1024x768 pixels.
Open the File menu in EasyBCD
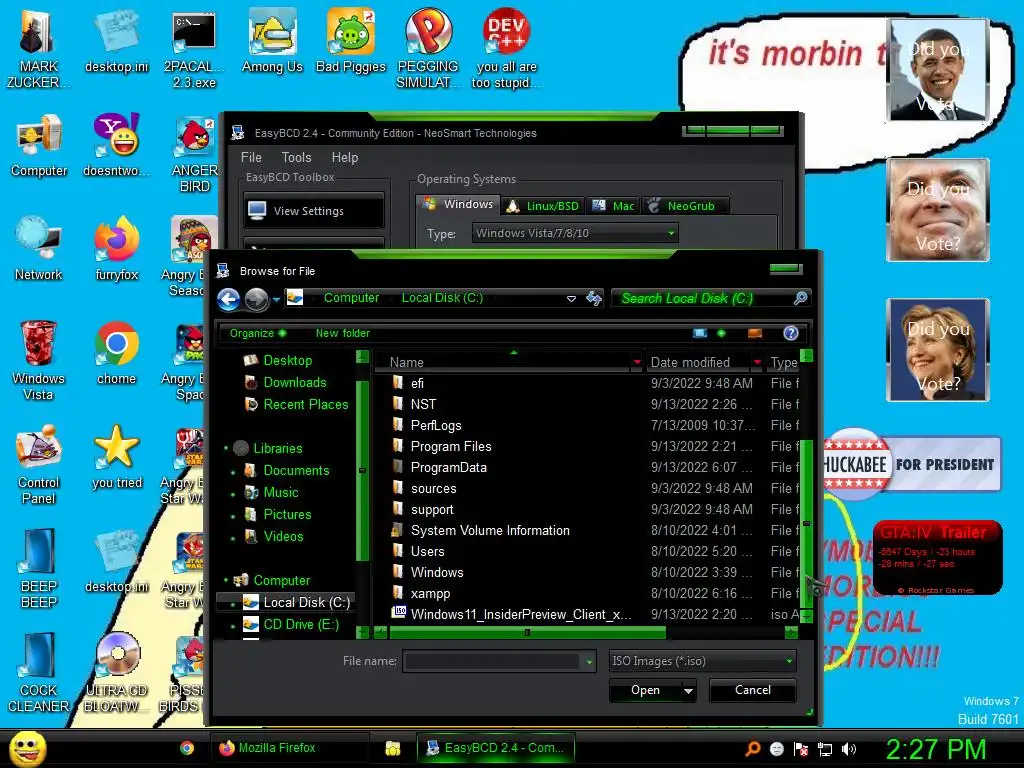[251, 157]
